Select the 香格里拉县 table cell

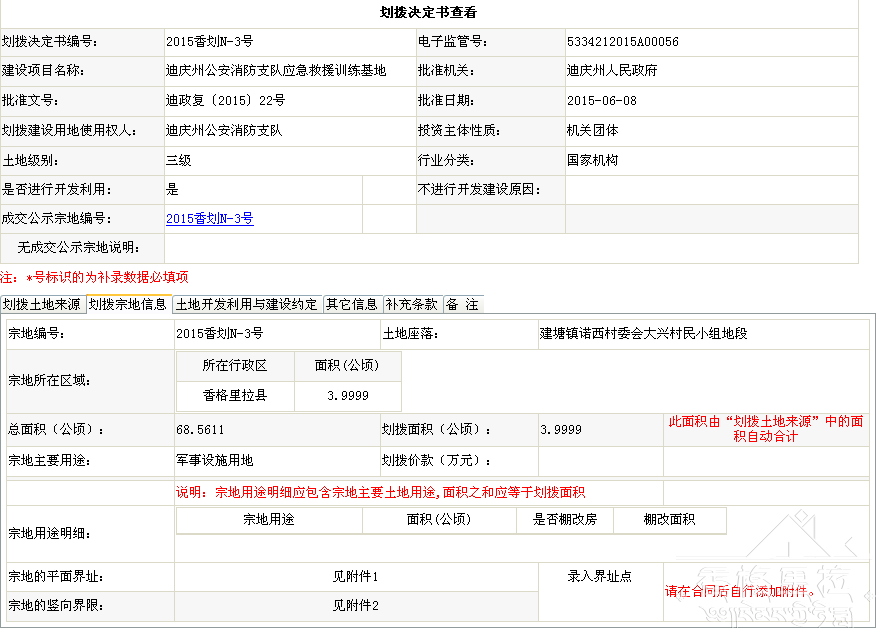click(x=235, y=396)
